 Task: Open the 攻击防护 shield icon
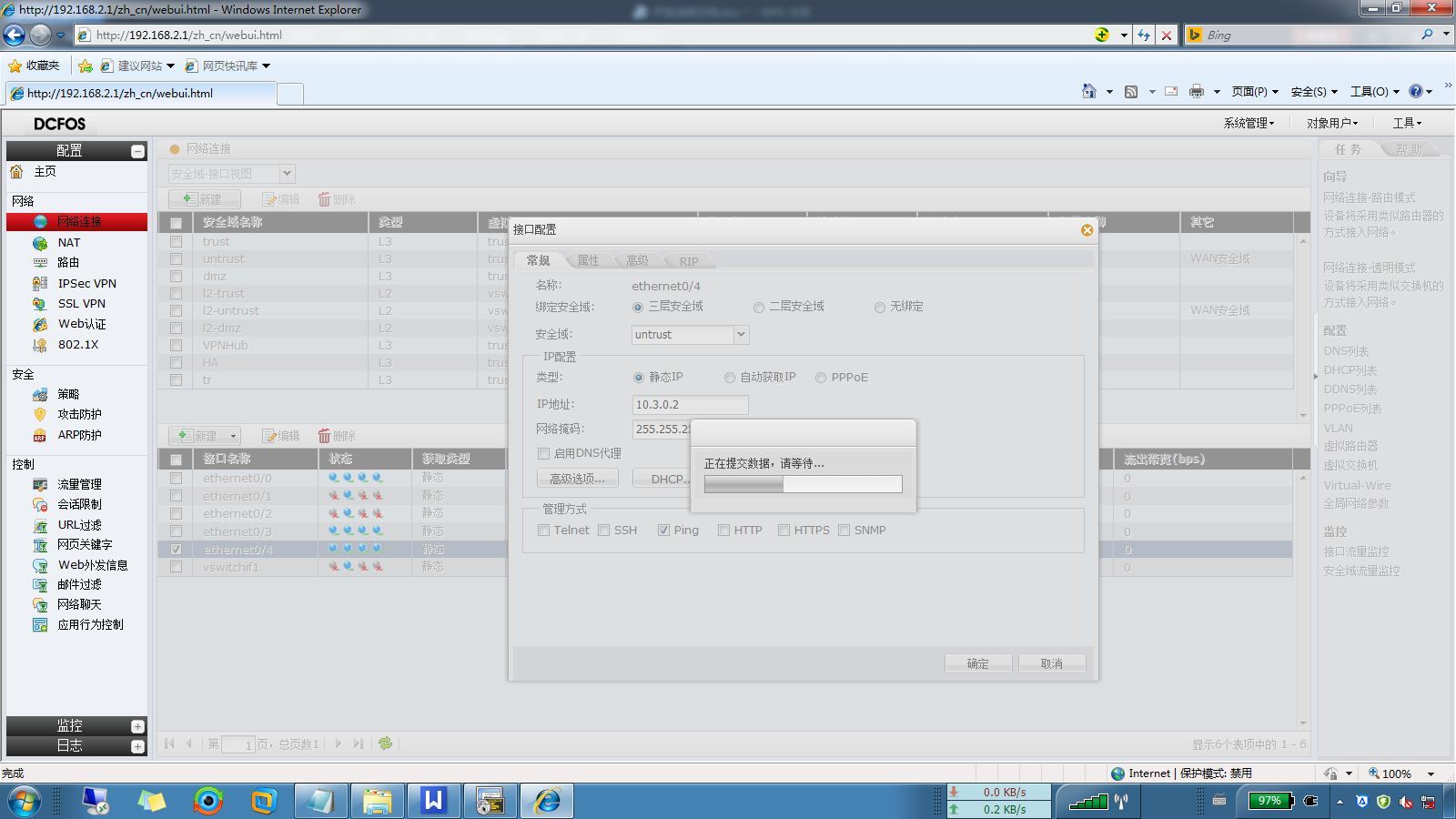(40, 414)
